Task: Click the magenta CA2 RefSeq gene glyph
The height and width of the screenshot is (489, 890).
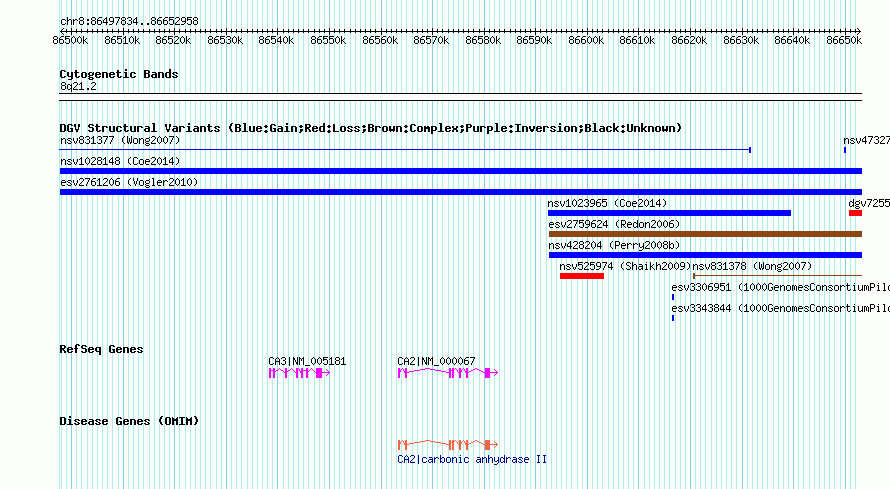Action: click(x=448, y=373)
